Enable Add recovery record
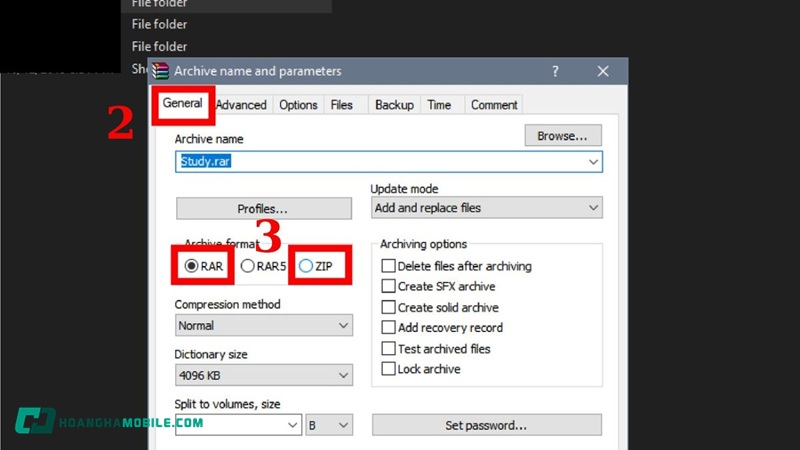The height and width of the screenshot is (450, 800). click(389, 328)
